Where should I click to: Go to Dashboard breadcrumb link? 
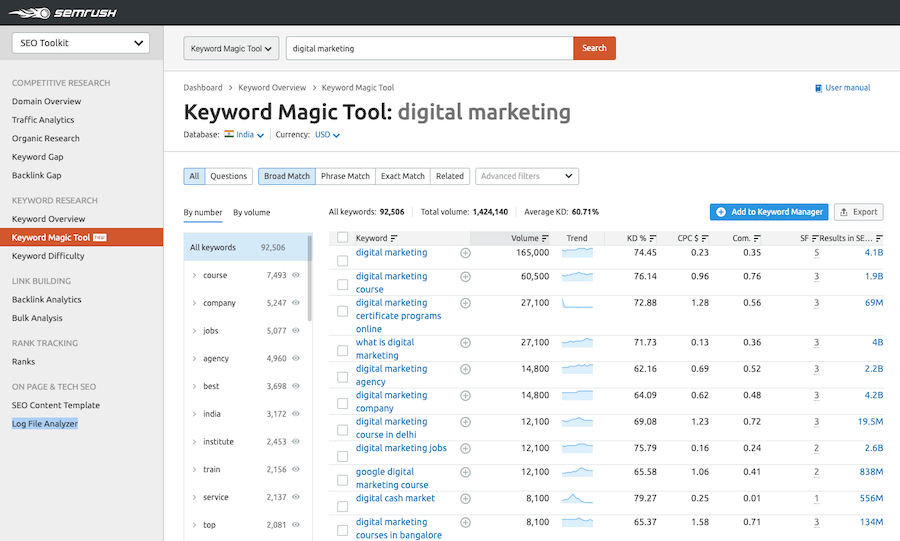203,88
